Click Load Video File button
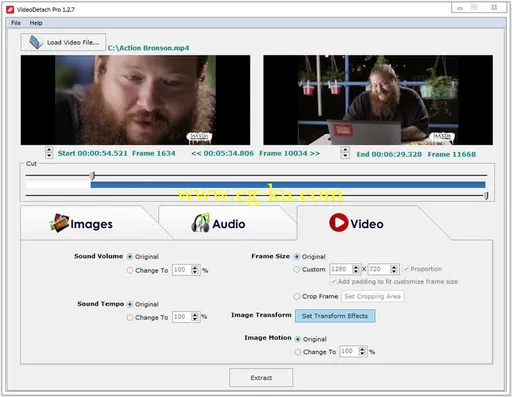The width and height of the screenshot is (512, 397). coord(63,42)
